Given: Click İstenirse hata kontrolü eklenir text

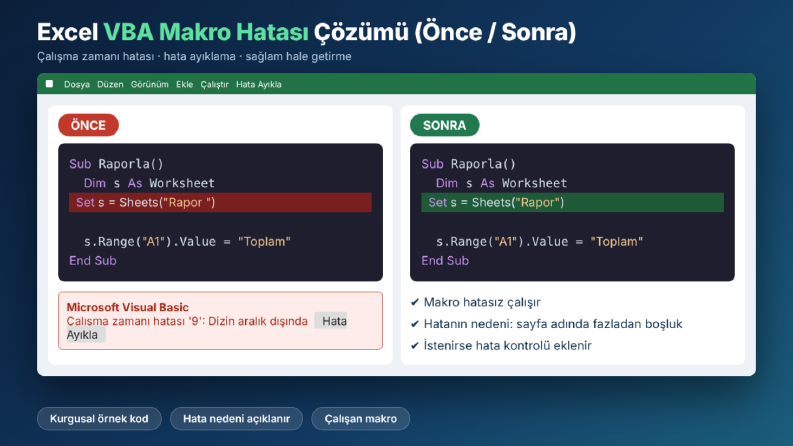Looking at the screenshot, I should [507, 346].
